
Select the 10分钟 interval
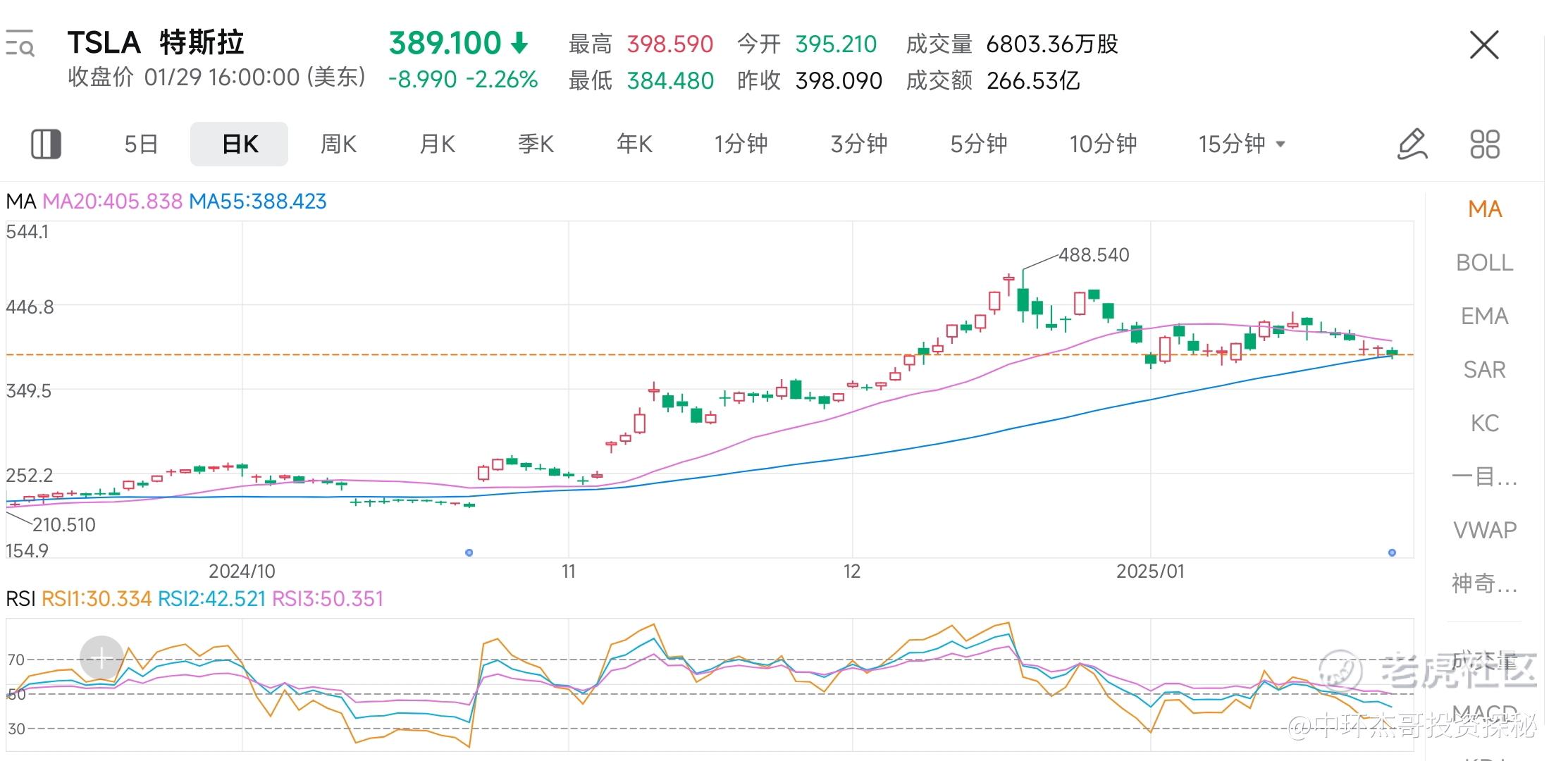[1104, 144]
